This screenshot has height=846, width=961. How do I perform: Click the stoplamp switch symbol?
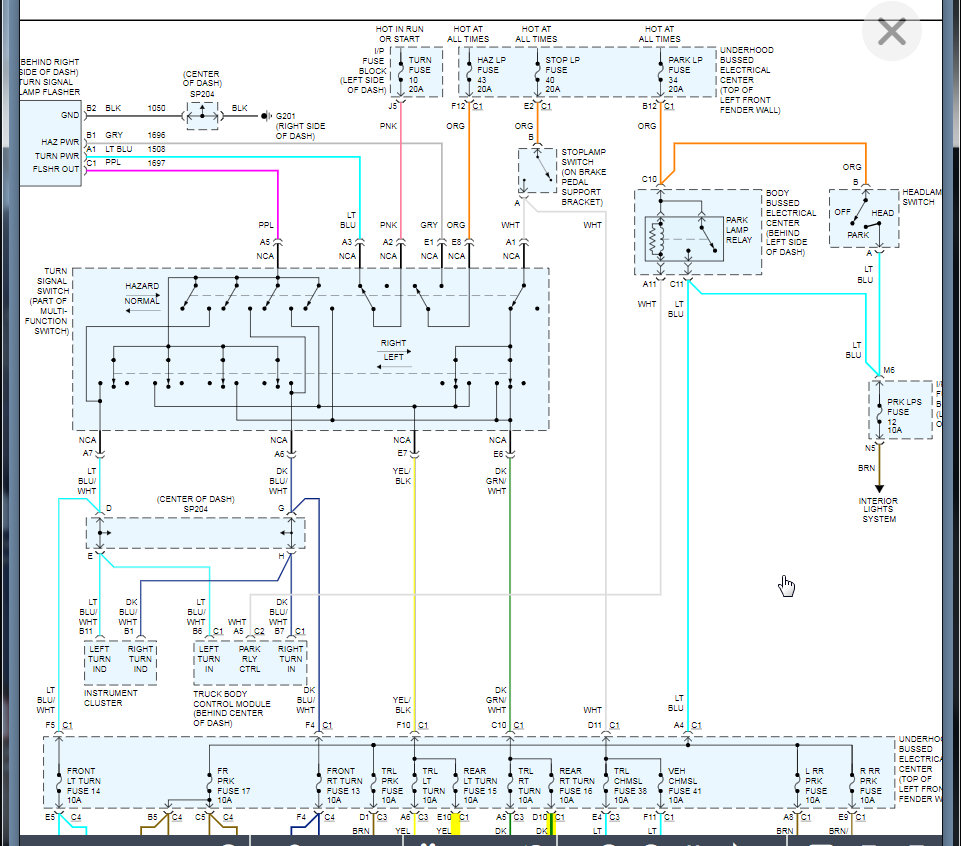(x=537, y=170)
